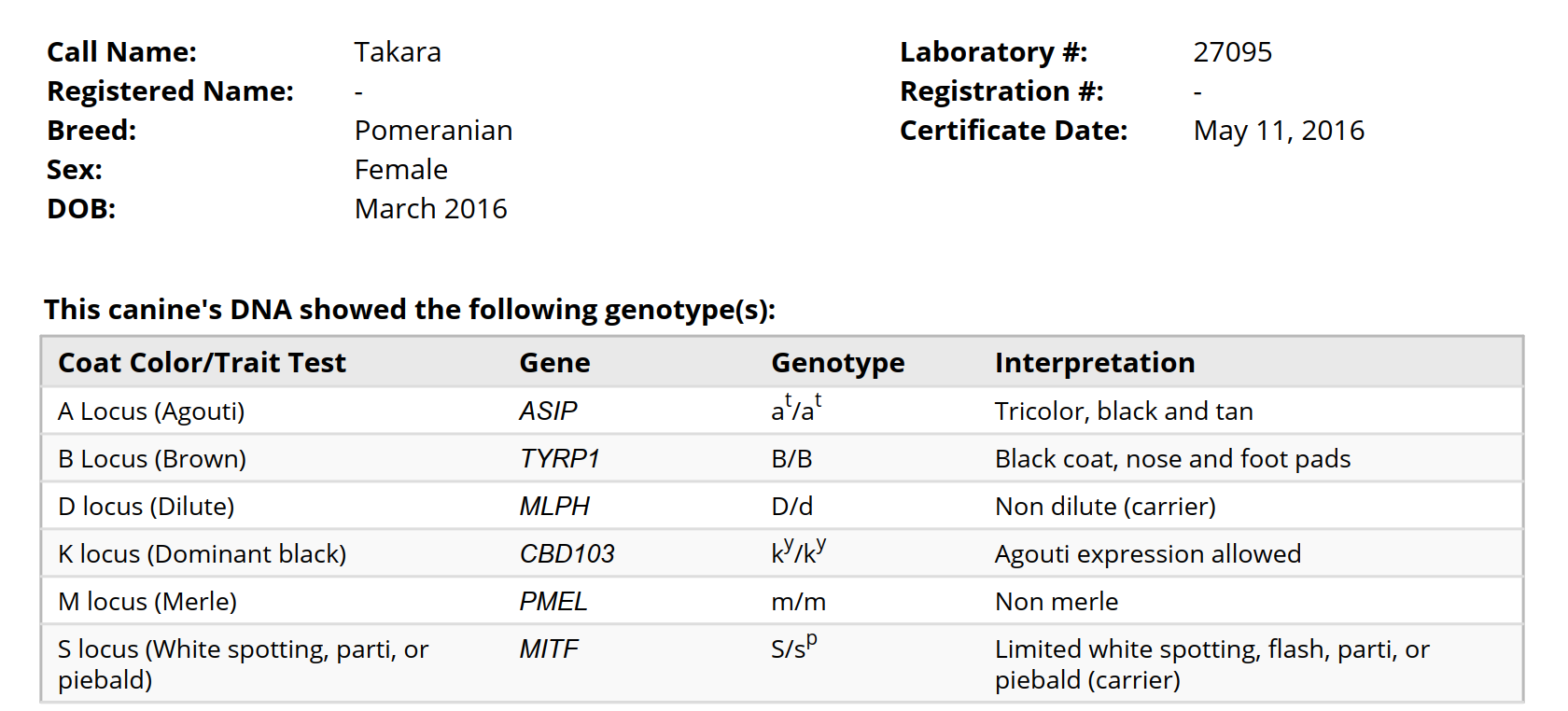Click the call name Takara
The image size is (1568, 711).
[398, 52]
